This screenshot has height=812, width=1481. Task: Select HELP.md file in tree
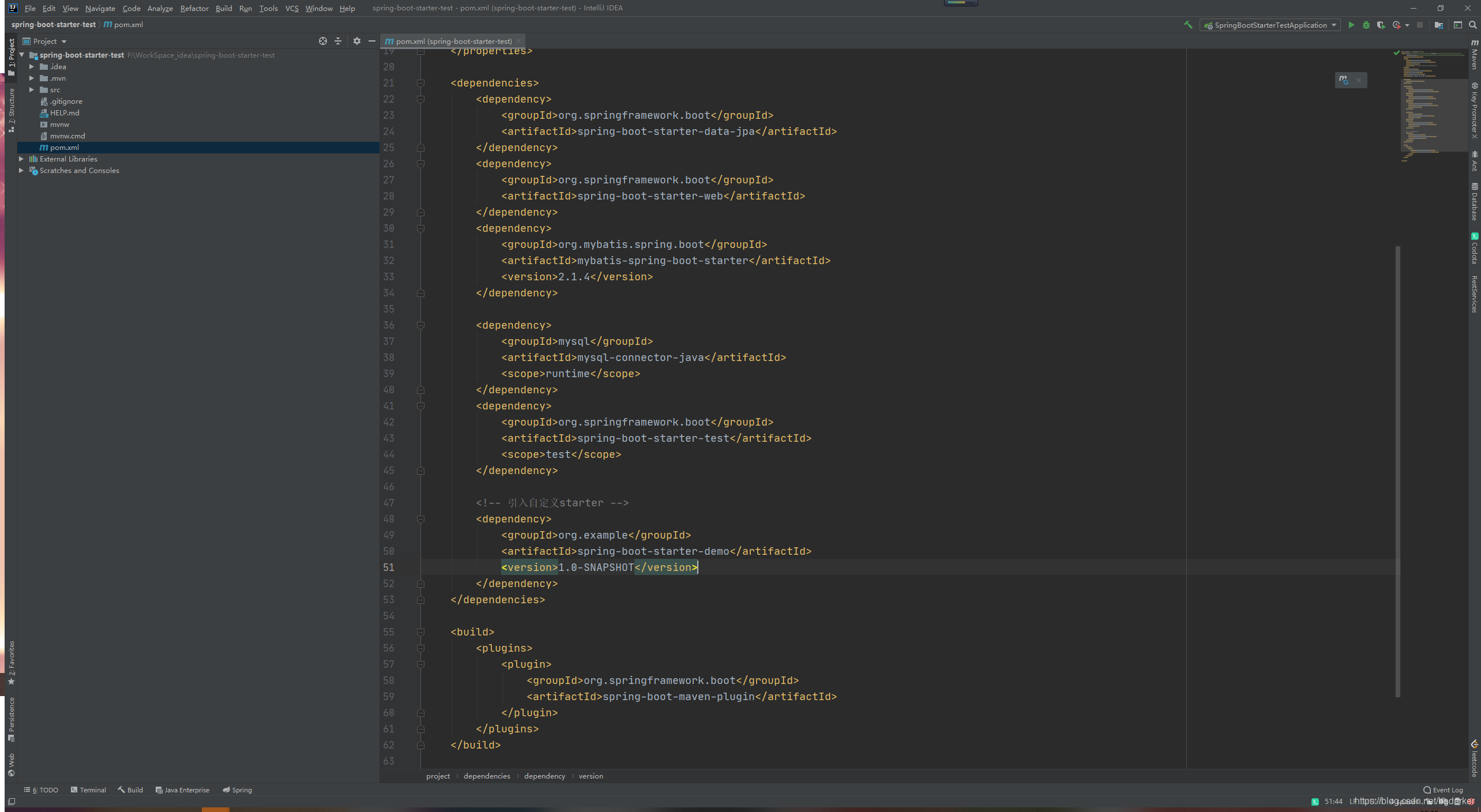pos(59,112)
